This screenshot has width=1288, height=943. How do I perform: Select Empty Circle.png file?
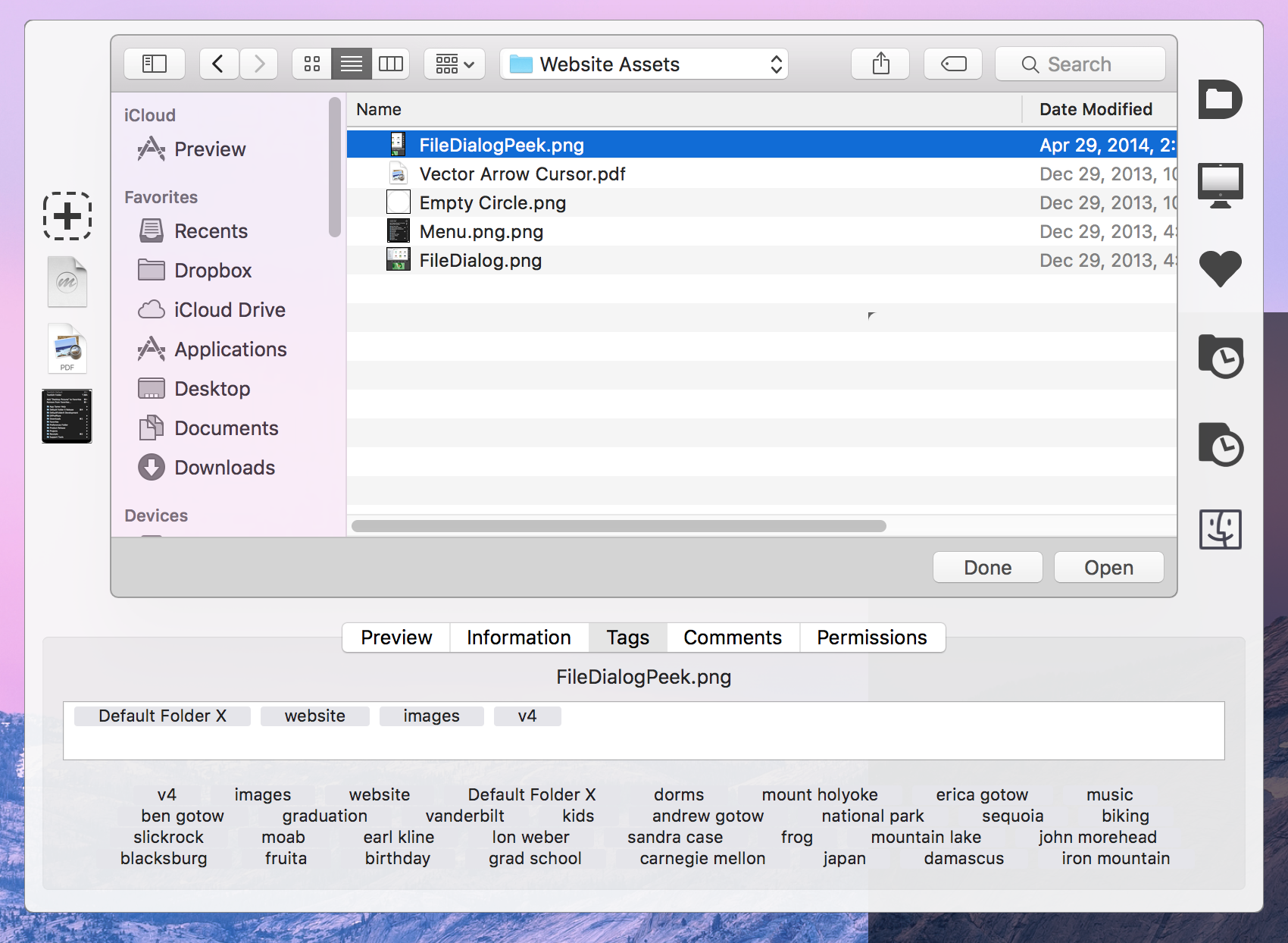point(761,202)
